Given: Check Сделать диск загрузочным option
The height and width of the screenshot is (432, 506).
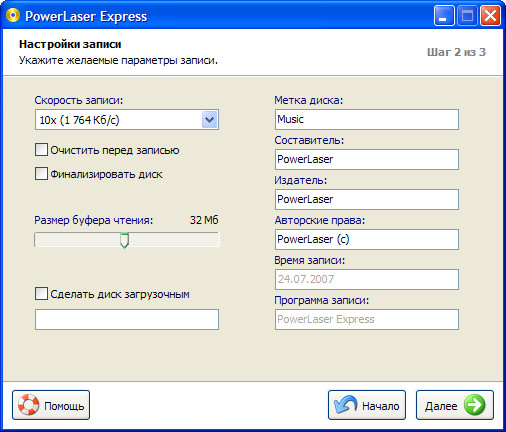Looking at the screenshot, I should pyautogui.click(x=41, y=294).
